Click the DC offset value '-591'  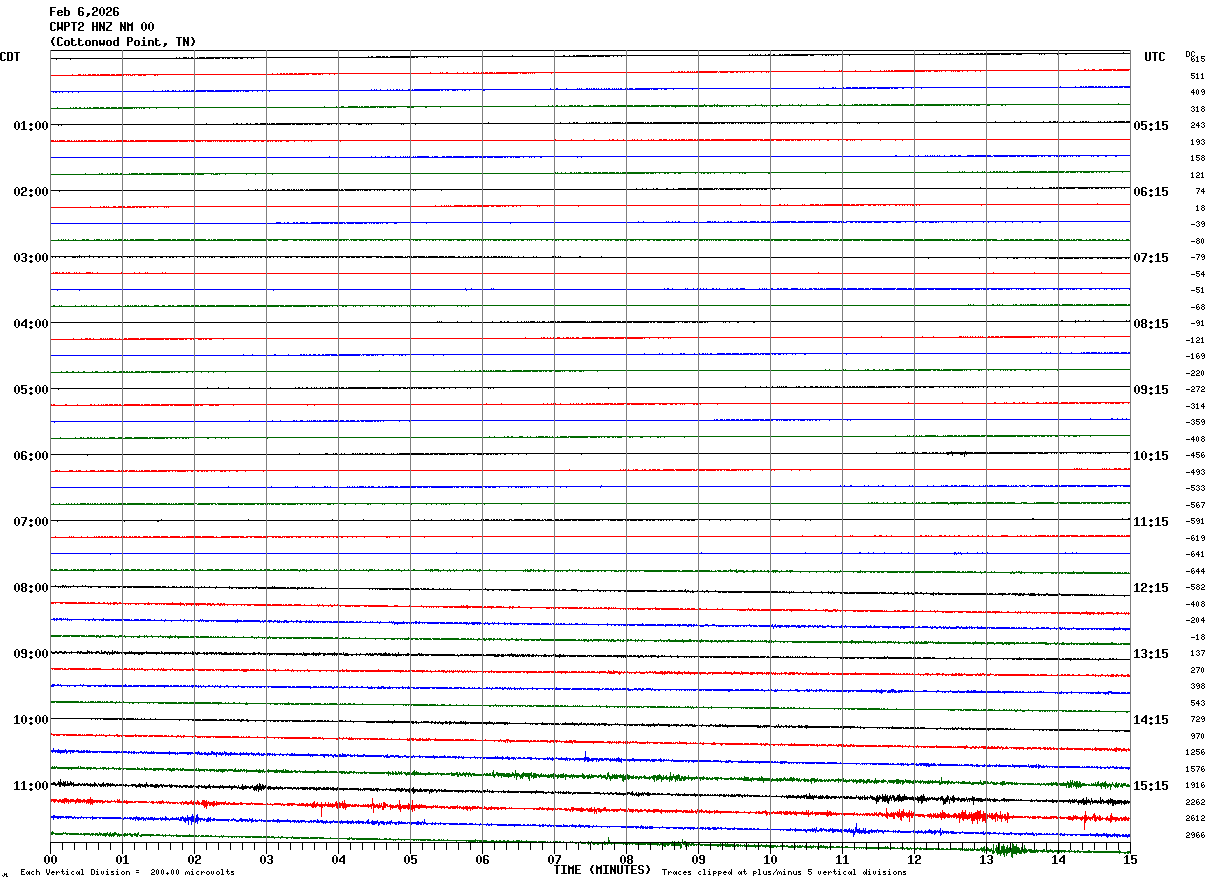(1195, 521)
